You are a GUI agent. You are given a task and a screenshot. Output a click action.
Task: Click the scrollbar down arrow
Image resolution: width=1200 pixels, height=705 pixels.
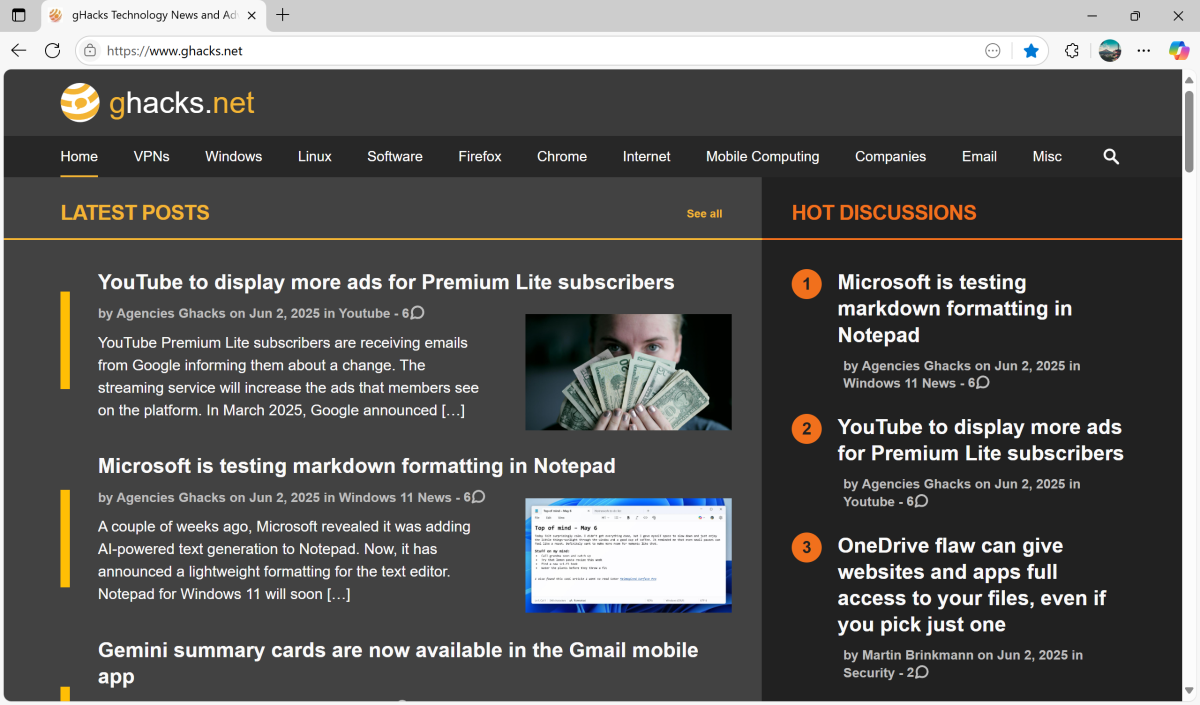(x=1190, y=692)
